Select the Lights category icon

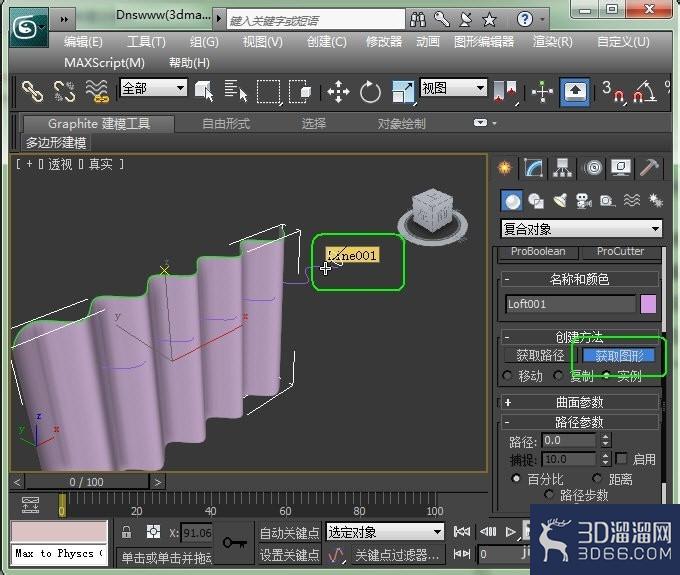(560, 201)
